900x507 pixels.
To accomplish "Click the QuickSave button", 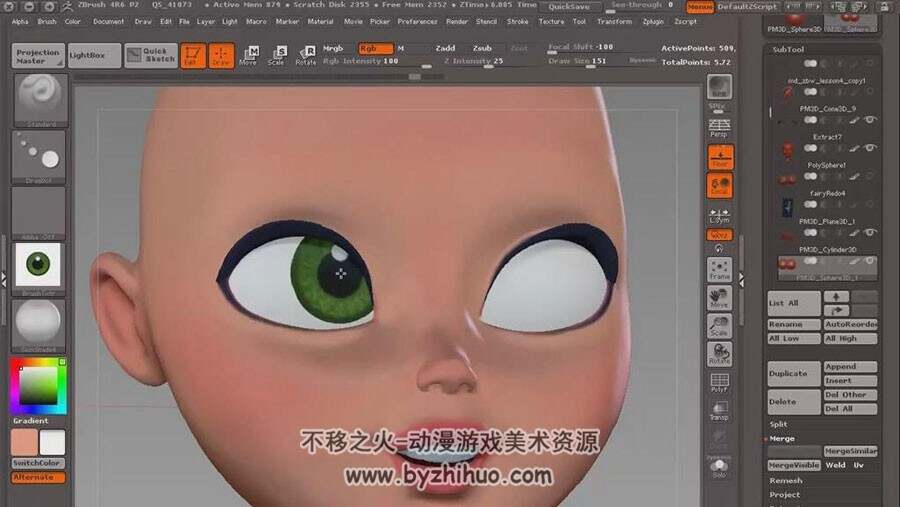I will [568, 7].
